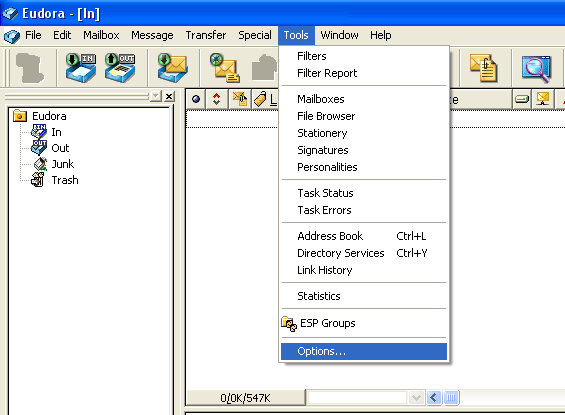Click the Eudora title bar app icon
Viewport: 565px width, 415px height.
[x=10, y=13]
